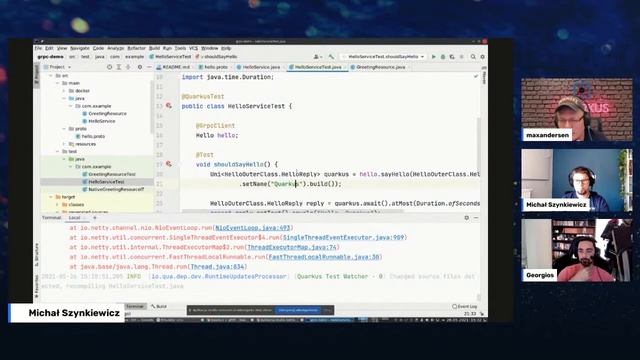640x360 pixels.
Task: Collapse the proto folder node
Action: tap(64, 129)
